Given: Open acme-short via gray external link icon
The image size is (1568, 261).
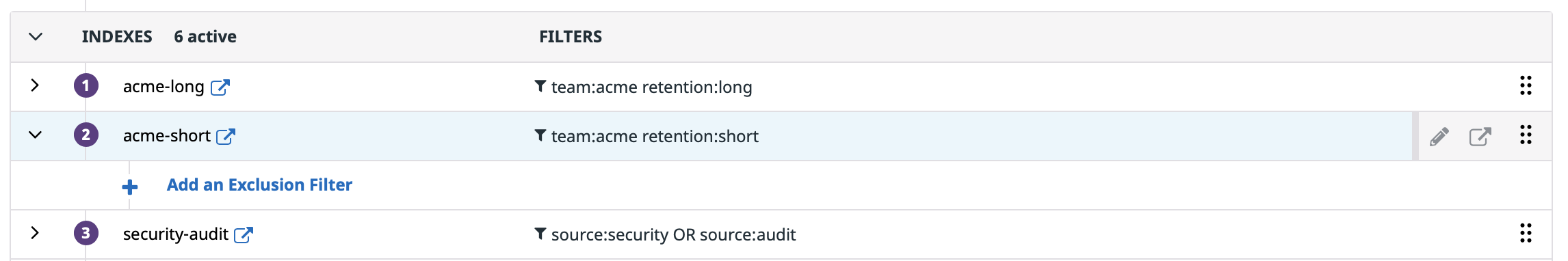Looking at the screenshot, I should [1480, 136].
